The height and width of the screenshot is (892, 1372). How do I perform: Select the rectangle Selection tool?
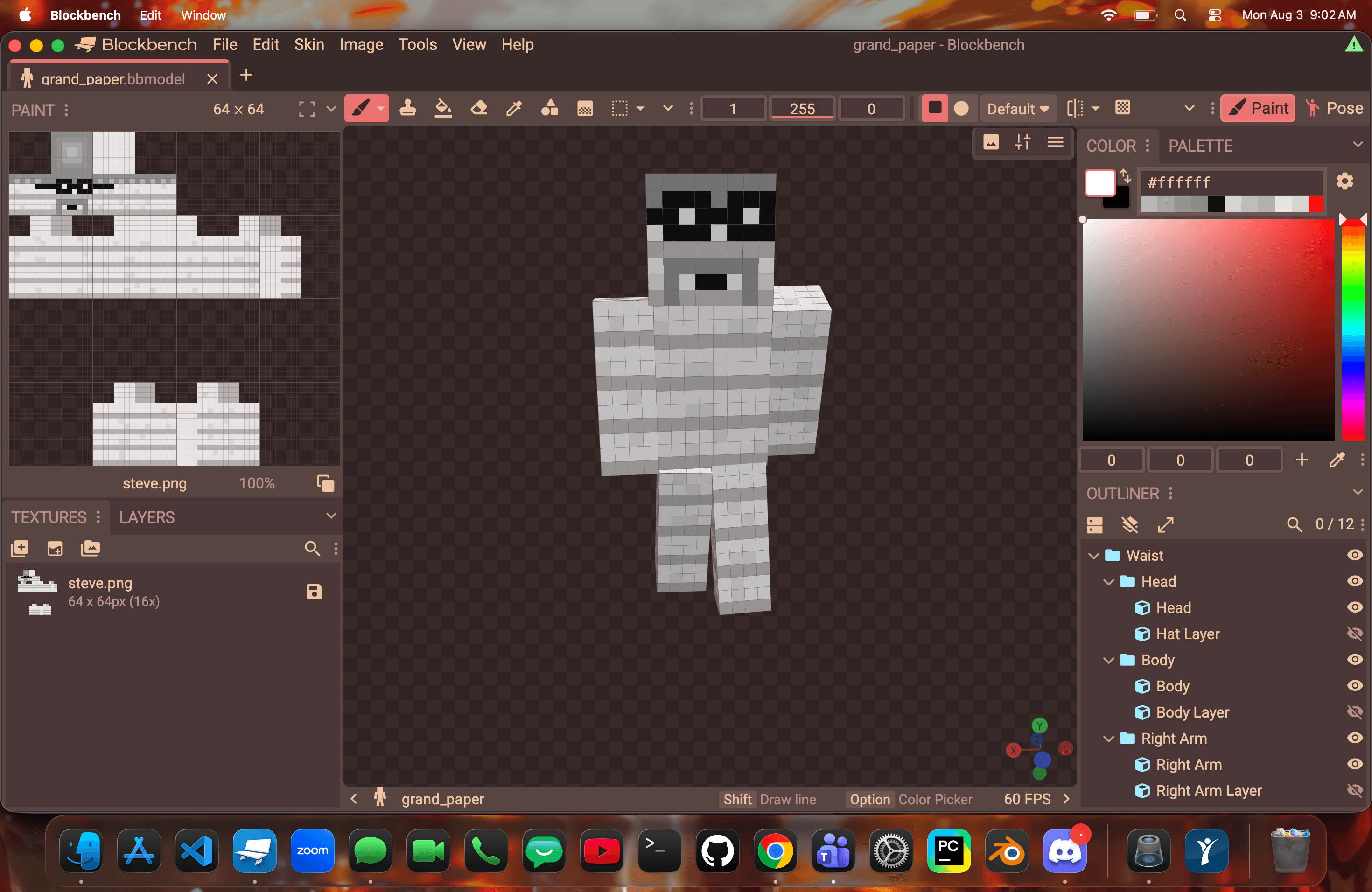620,108
